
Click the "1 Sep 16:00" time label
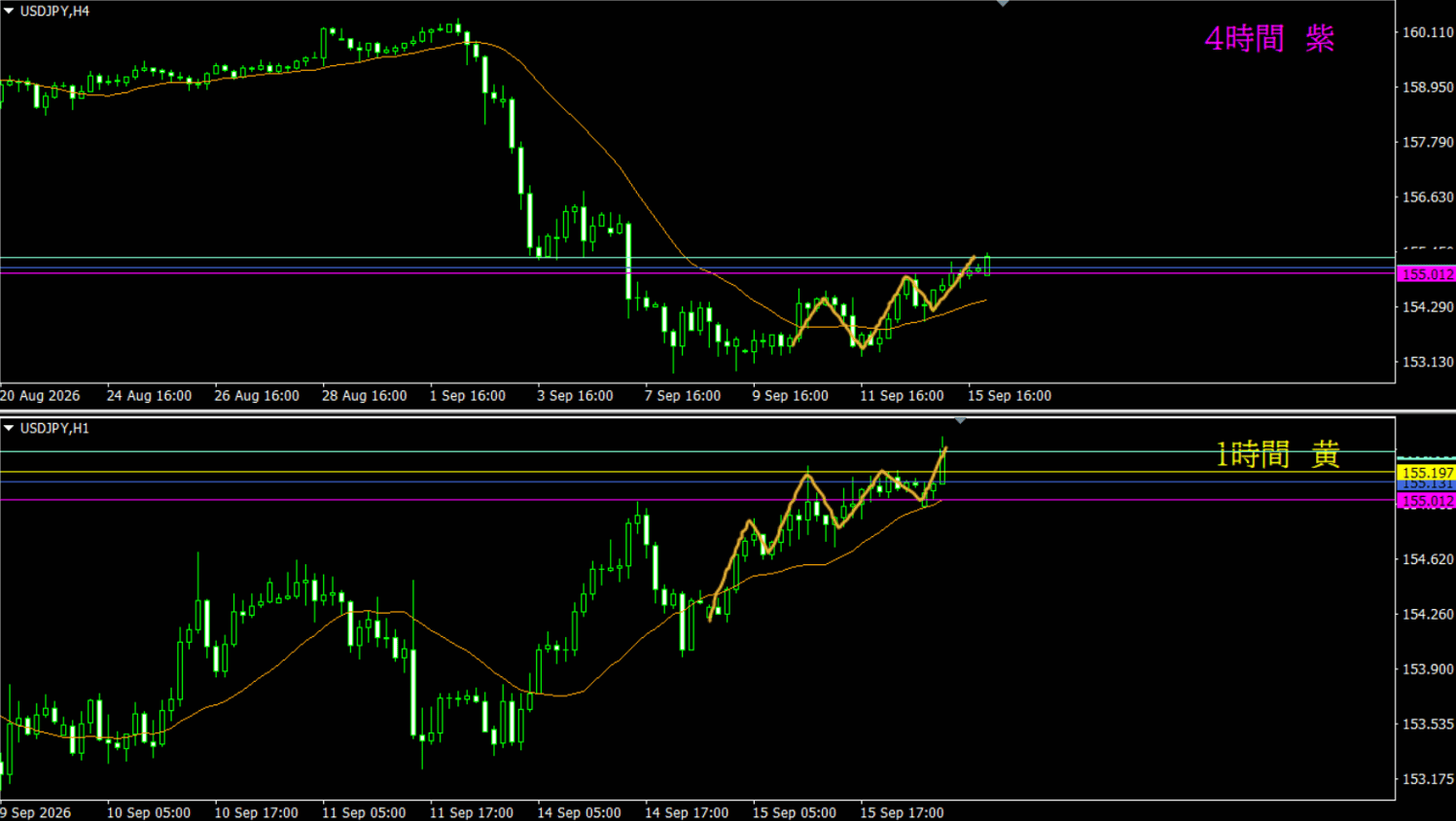pos(468,396)
